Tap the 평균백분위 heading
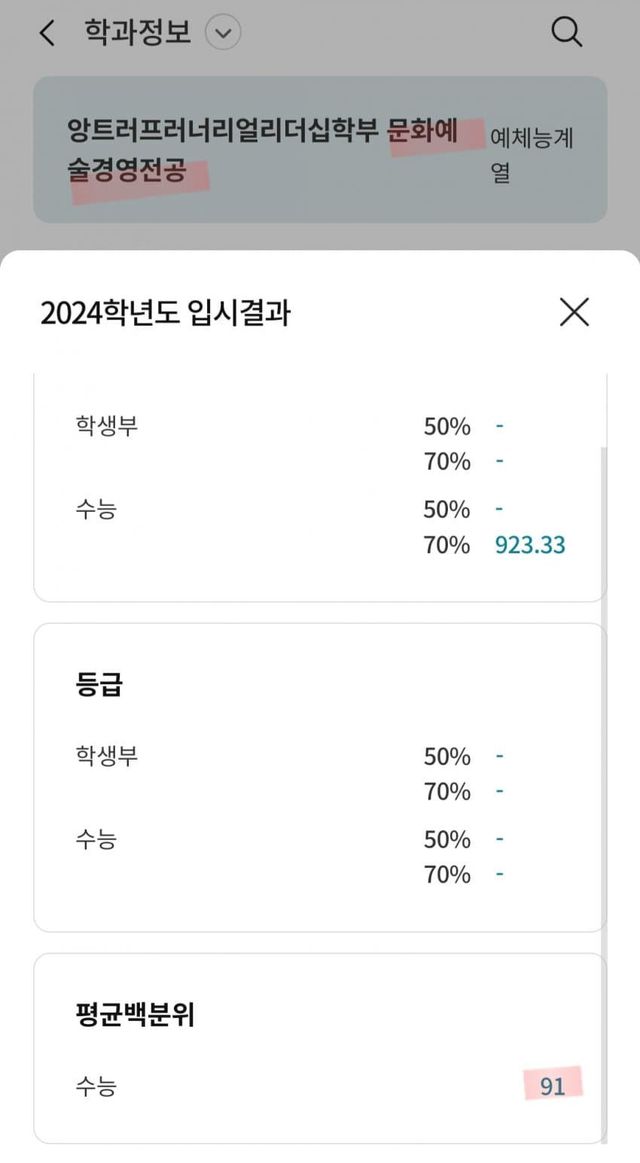 pyautogui.click(x=135, y=1016)
